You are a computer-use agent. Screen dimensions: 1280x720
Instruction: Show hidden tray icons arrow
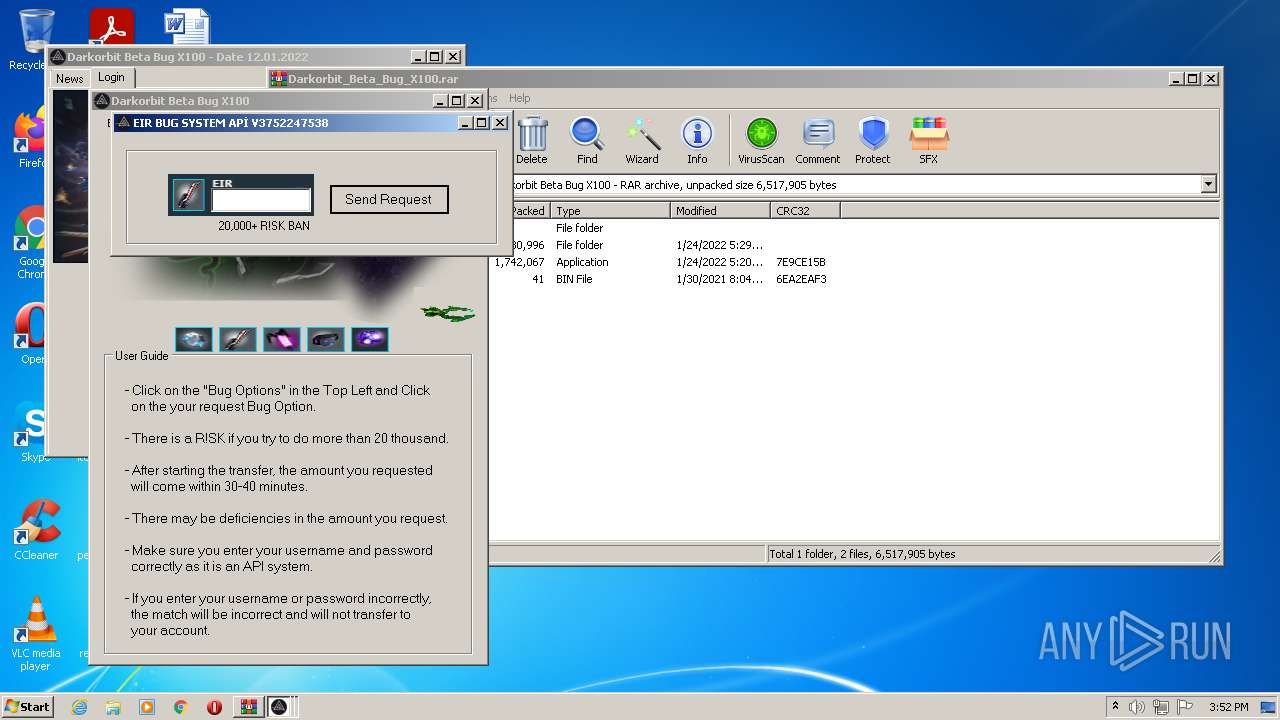click(1115, 707)
